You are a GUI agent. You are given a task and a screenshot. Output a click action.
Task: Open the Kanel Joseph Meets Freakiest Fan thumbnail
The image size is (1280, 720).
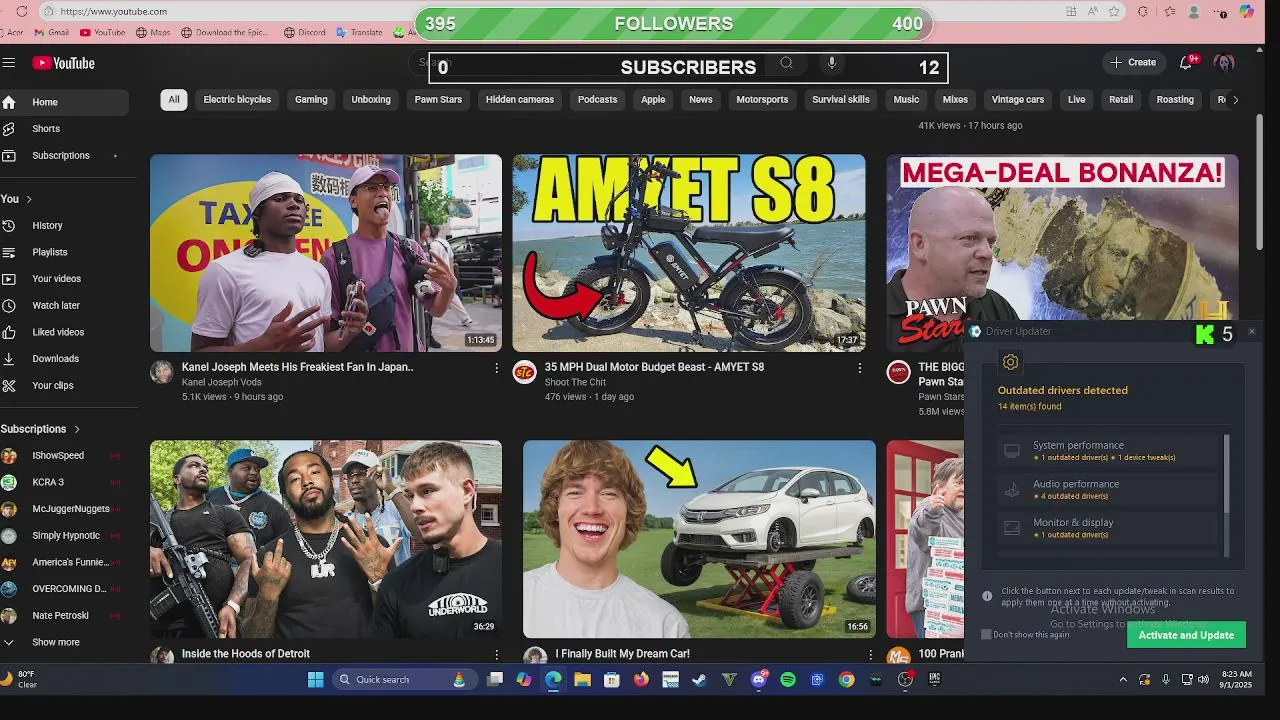click(x=326, y=253)
